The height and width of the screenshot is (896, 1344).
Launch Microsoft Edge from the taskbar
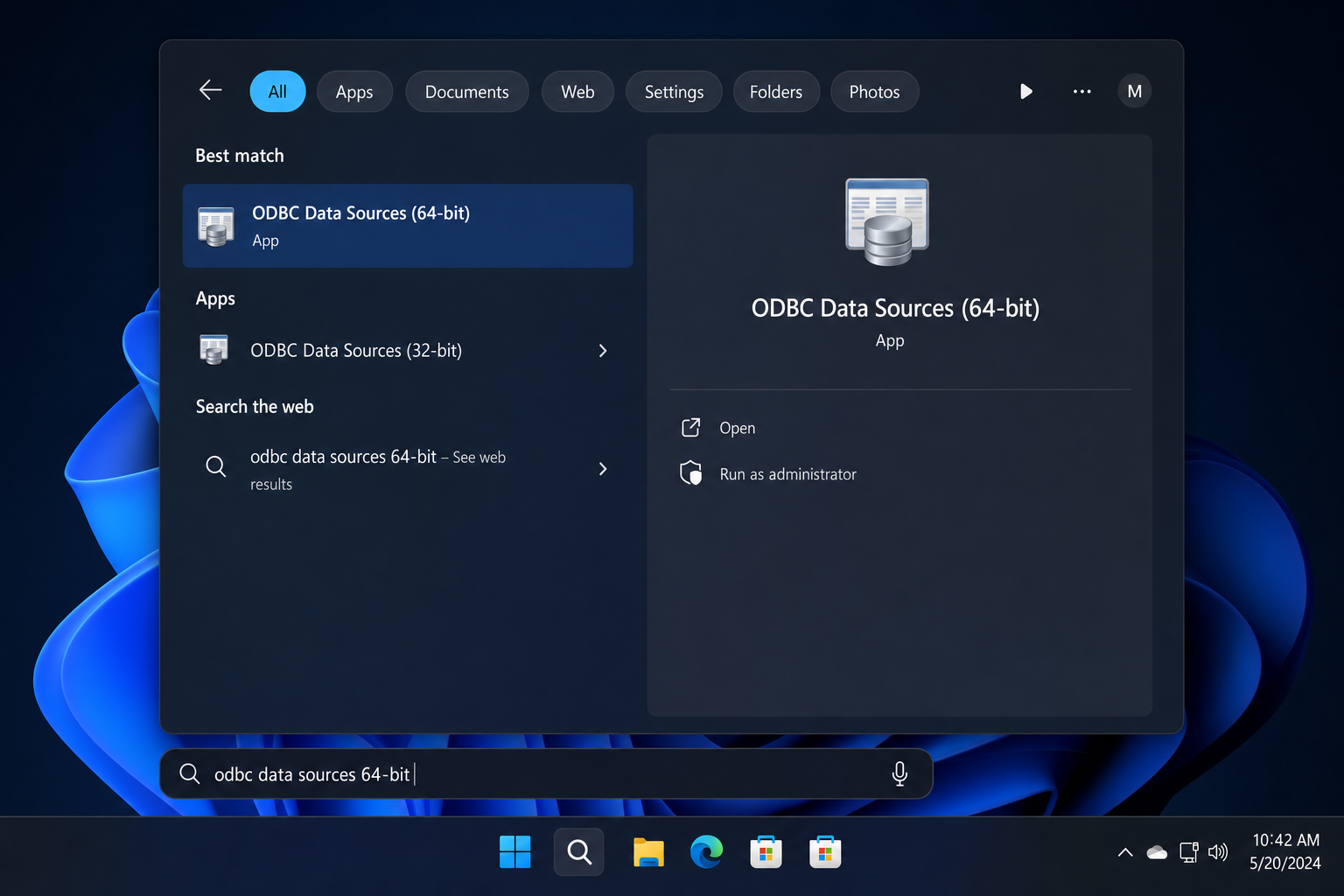tap(707, 851)
